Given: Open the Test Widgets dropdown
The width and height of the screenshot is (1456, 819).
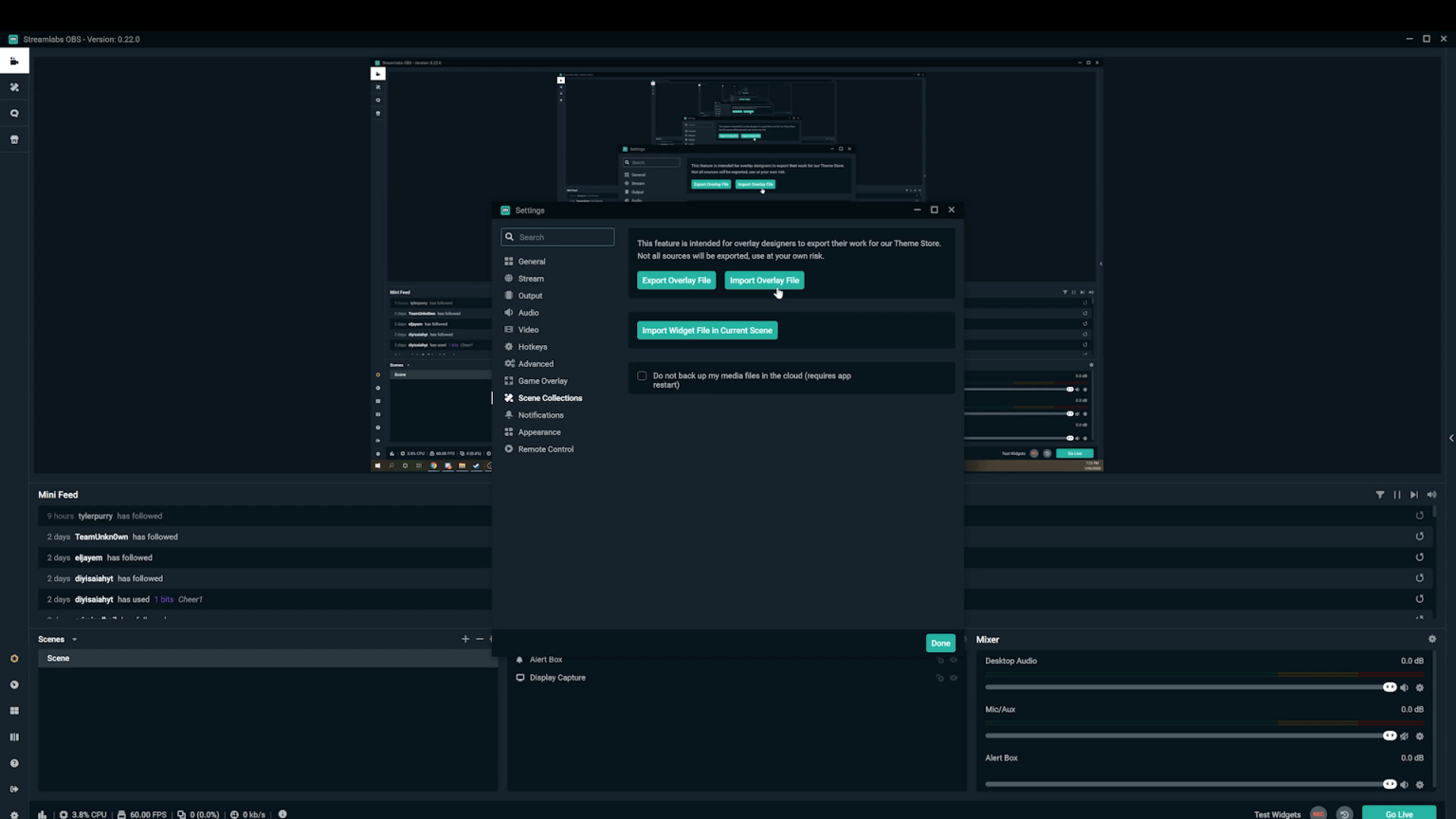Looking at the screenshot, I should (1278, 813).
